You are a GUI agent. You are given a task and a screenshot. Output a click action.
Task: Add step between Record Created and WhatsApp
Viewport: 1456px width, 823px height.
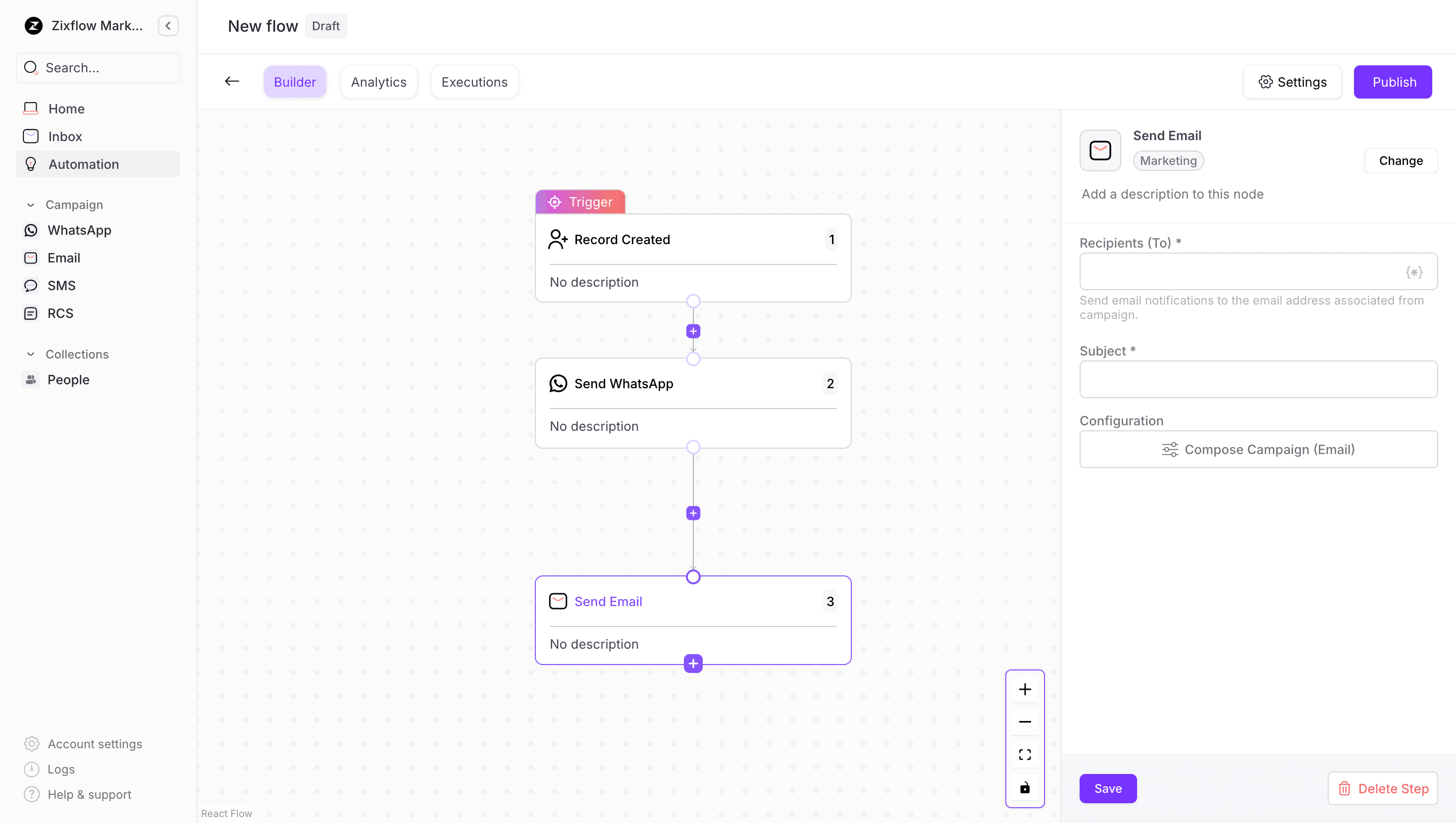pyautogui.click(x=693, y=331)
